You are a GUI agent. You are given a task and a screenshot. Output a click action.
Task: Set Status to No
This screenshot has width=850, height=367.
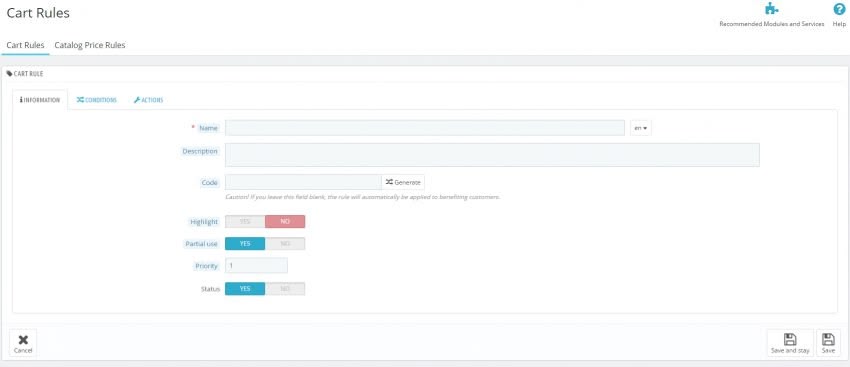click(x=285, y=289)
